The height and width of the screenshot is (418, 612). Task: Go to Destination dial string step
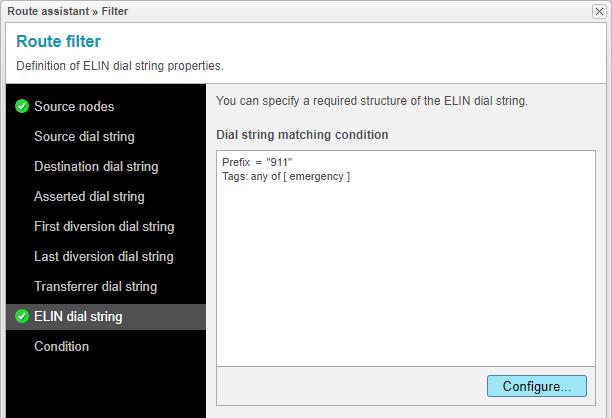pos(96,166)
